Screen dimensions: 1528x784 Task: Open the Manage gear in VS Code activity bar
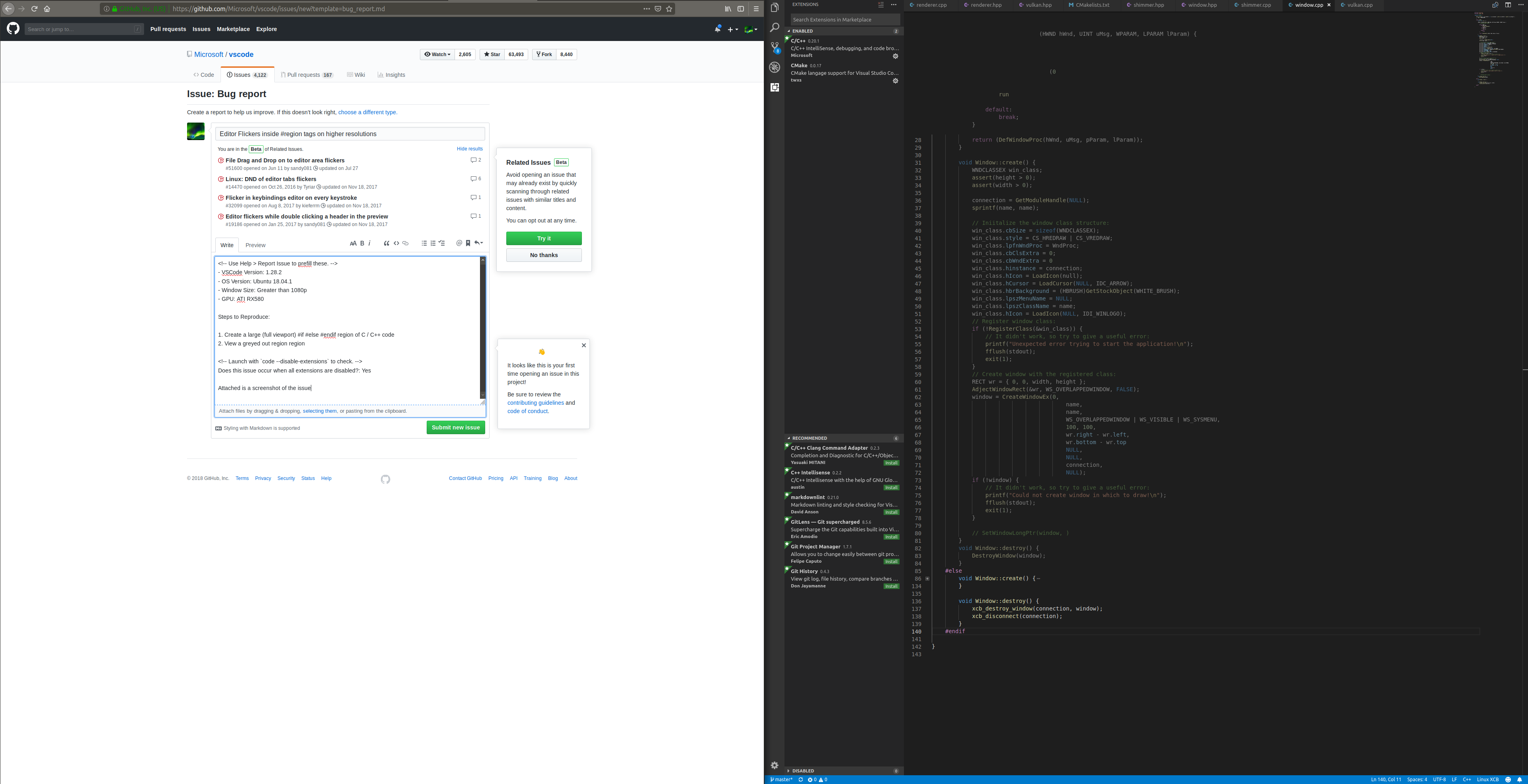(774, 765)
